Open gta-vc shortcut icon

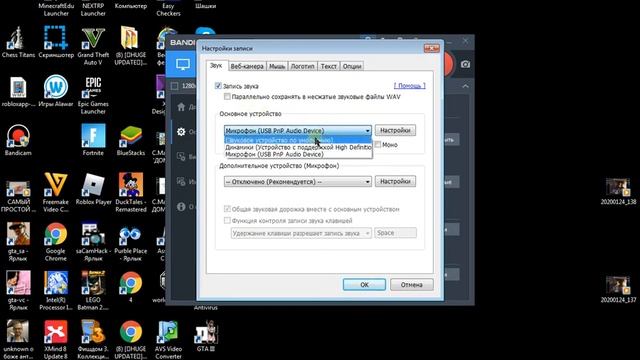[18, 291]
